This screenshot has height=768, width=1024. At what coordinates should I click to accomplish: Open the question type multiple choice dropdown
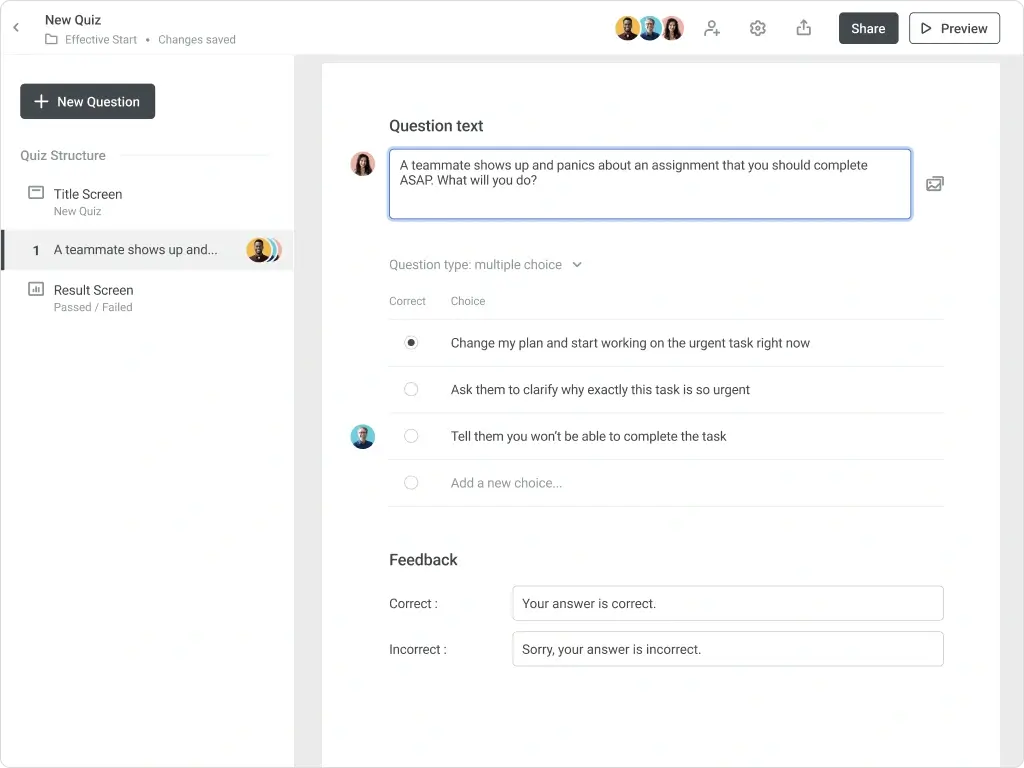pos(486,264)
